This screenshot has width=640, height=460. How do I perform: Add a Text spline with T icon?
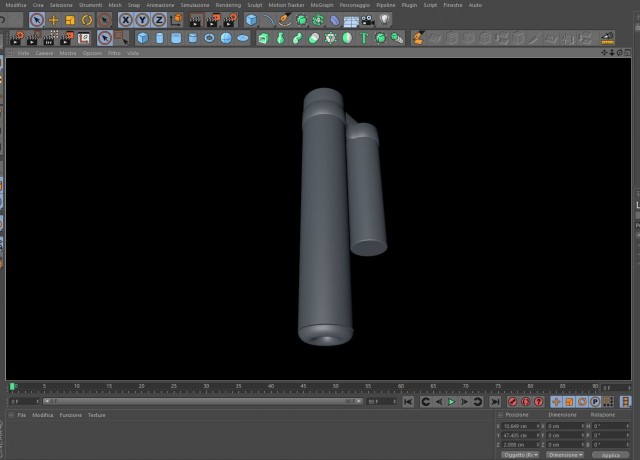[x=363, y=38]
